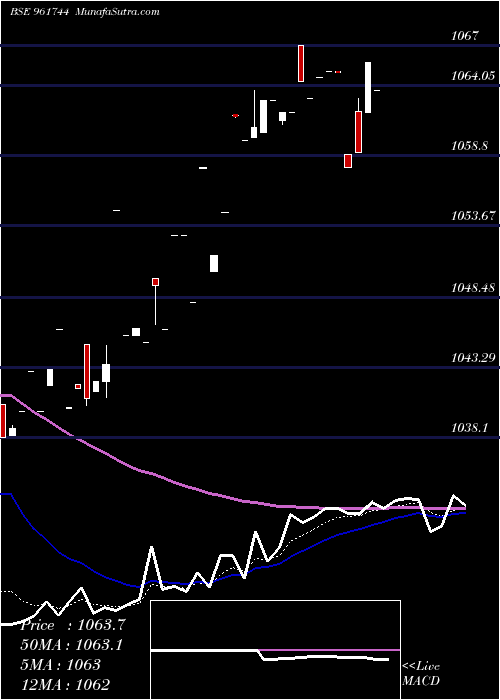Viewport: 500px width, 700px height.
Task: Click the BSE 961744 ticker text
Action: (x=40, y=12)
